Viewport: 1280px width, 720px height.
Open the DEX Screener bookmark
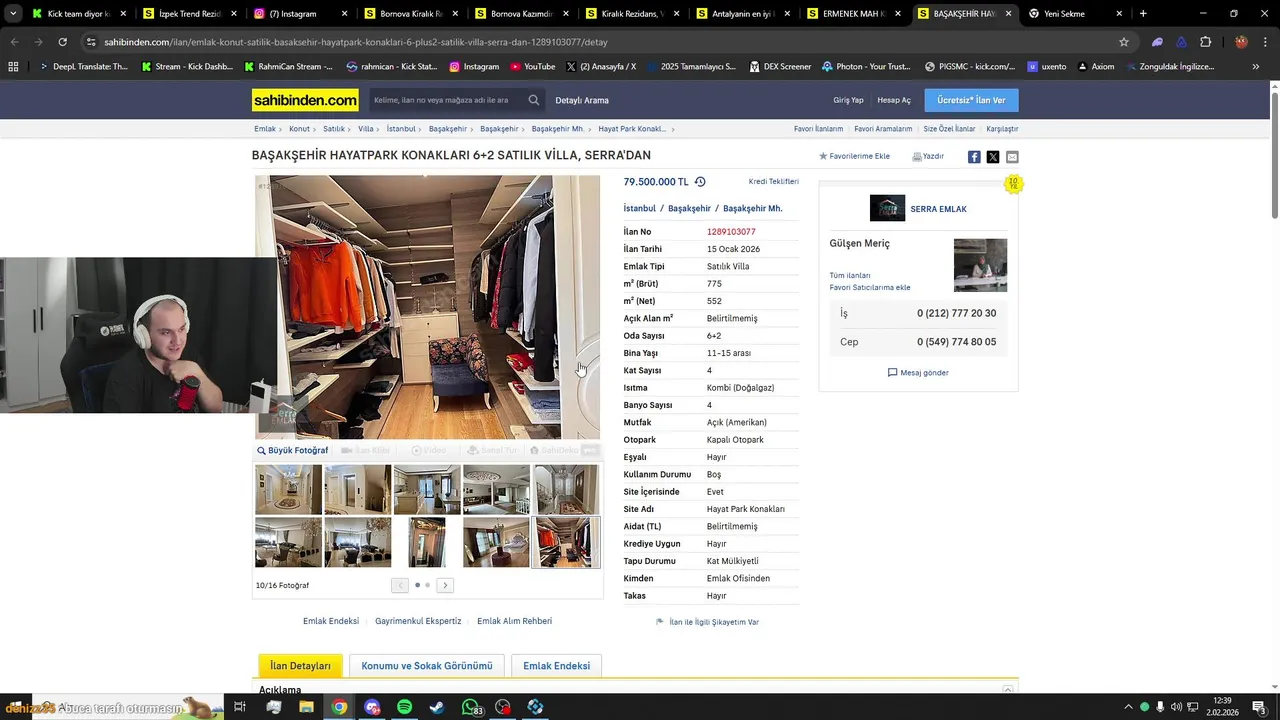779,66
